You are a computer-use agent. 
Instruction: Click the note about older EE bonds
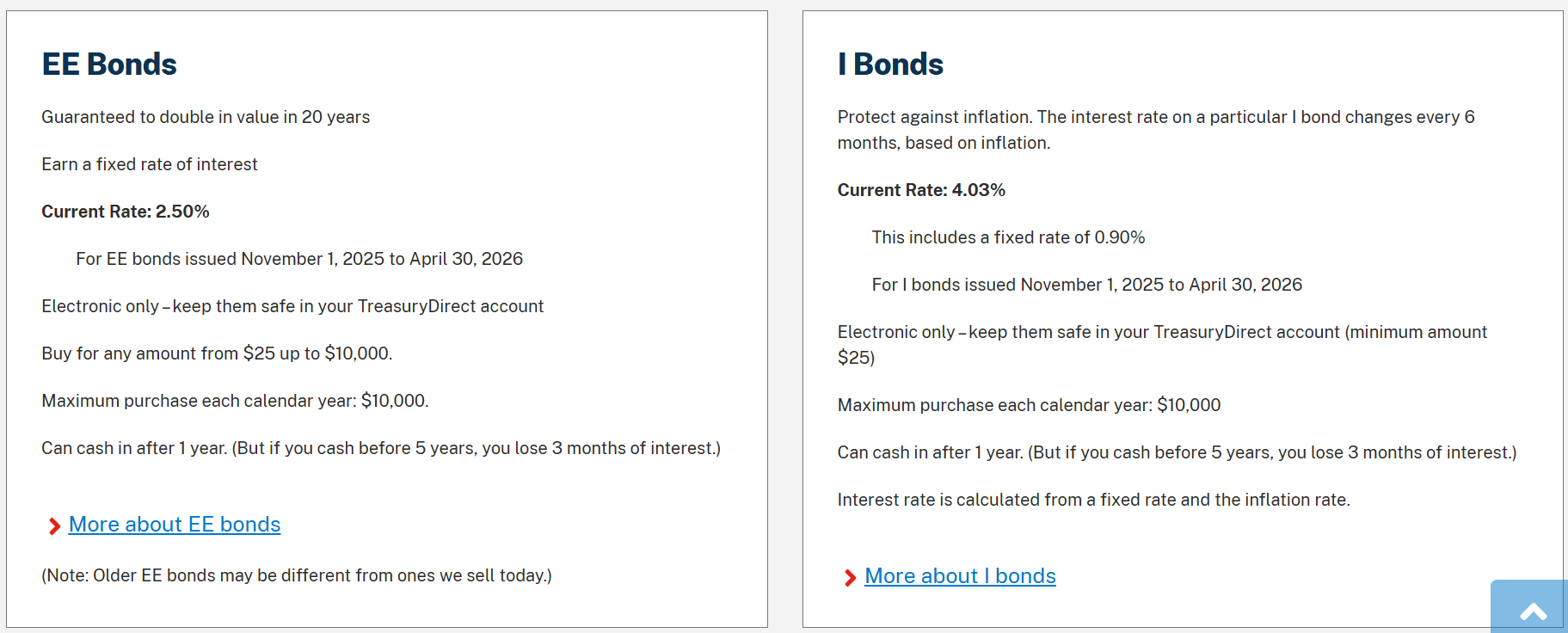point(297,575)
